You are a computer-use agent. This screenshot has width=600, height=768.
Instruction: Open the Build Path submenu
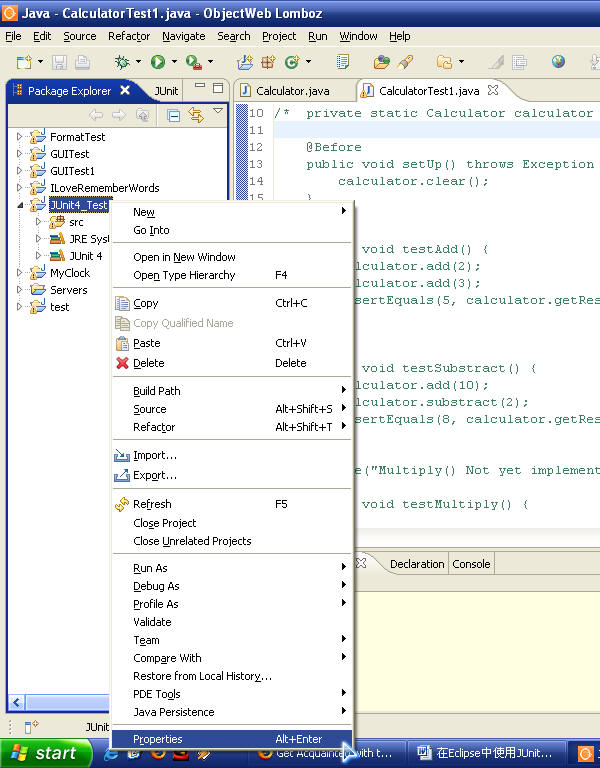click(157, 391)
